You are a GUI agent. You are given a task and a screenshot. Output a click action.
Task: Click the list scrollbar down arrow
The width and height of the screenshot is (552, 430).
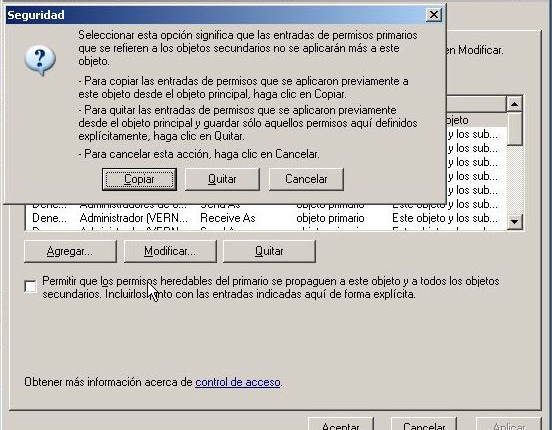tap(514, 222)
